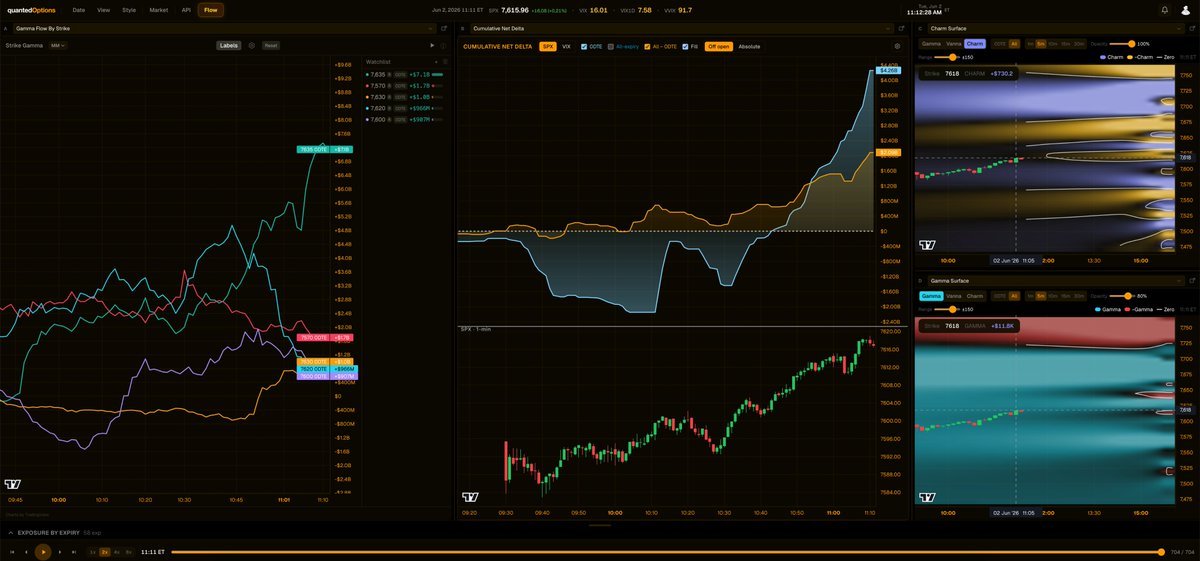Toggle the Labels button in Strike Gamma
Viewport: 1200px width, 561px height.
(x=229, y=45)
